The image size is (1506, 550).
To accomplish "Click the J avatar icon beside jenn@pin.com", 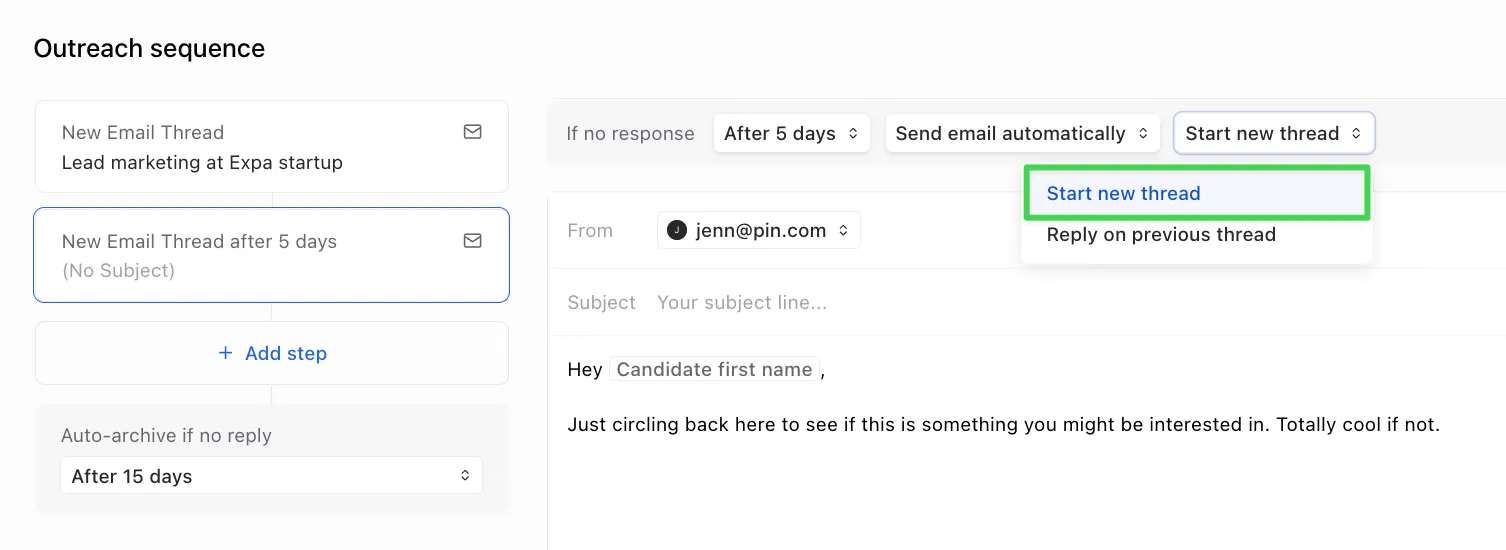I will click(677, 231).
